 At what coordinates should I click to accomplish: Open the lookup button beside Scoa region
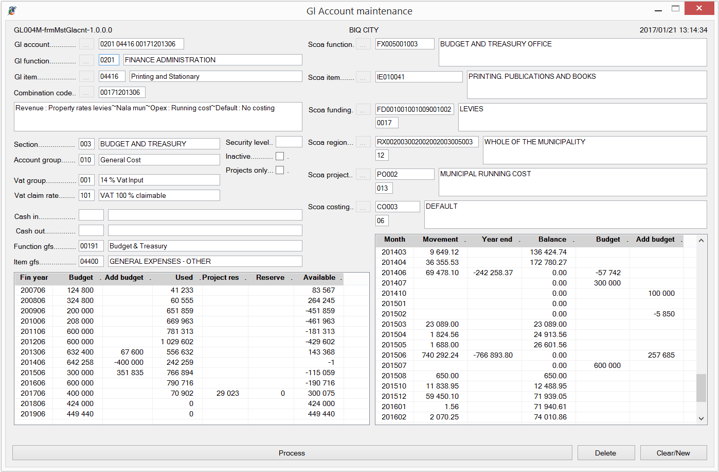[363, 143]
